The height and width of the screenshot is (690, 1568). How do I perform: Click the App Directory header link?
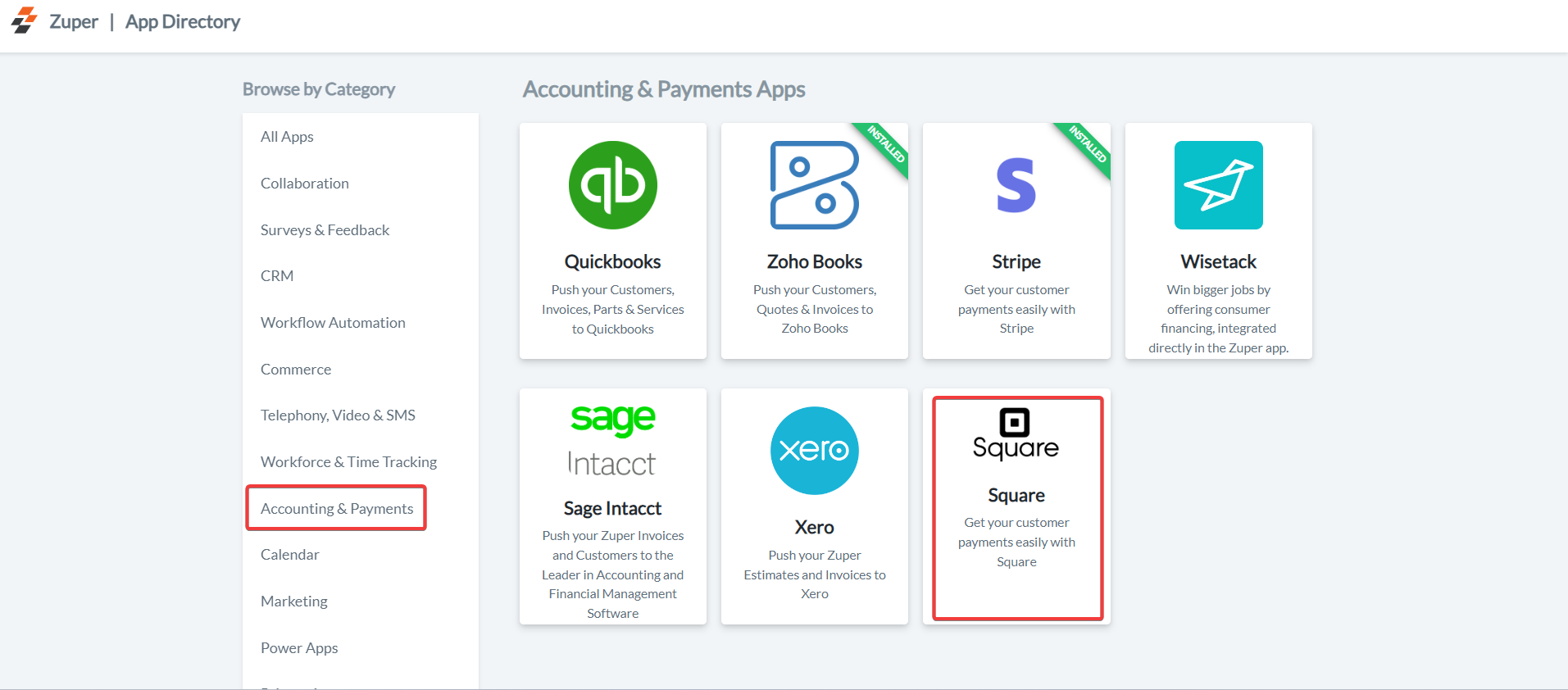click(x=183, y=22)
